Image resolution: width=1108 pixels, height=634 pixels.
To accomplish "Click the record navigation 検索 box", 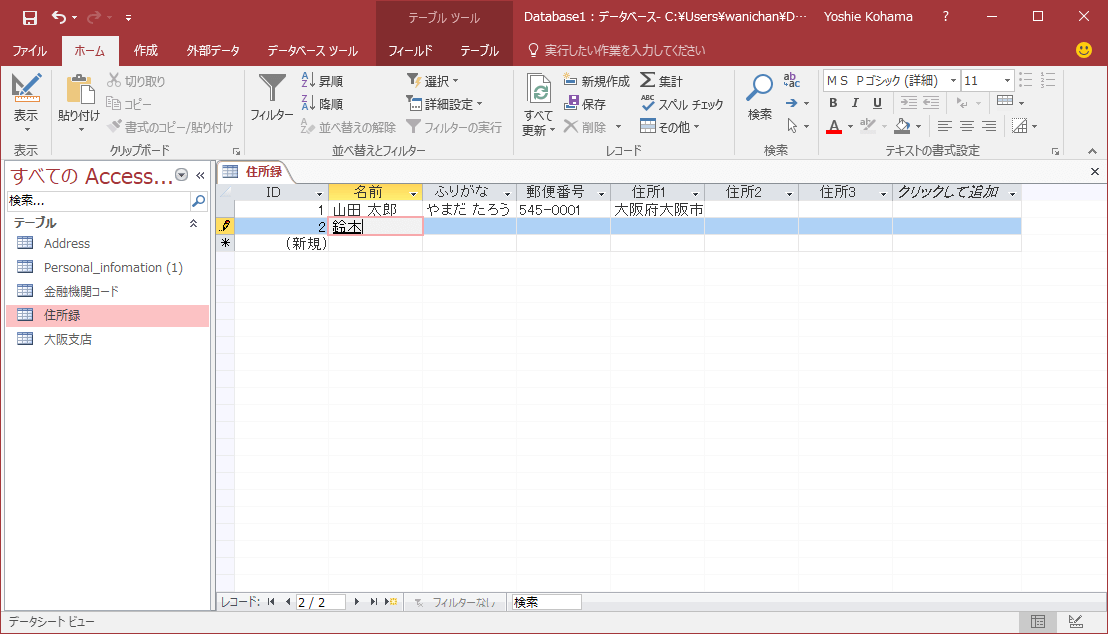I will [x=546, y=602].
